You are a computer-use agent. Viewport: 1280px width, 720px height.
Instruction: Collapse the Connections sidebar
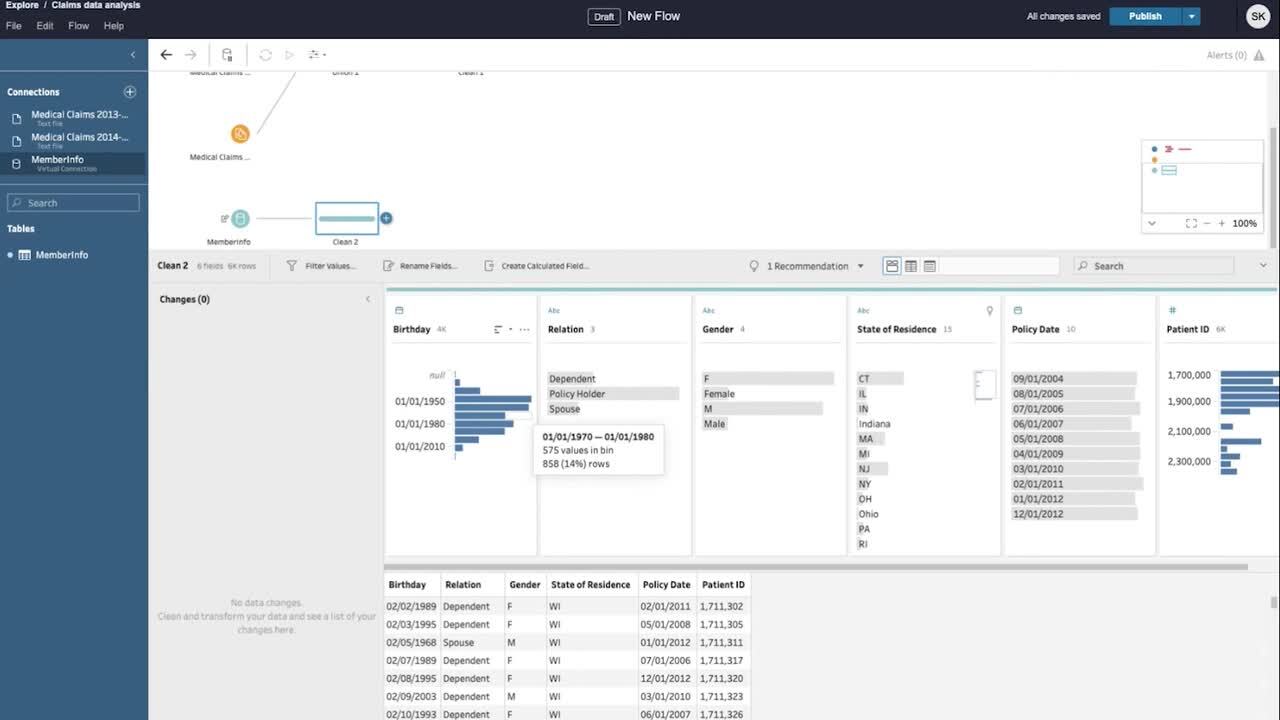point(133,55)
